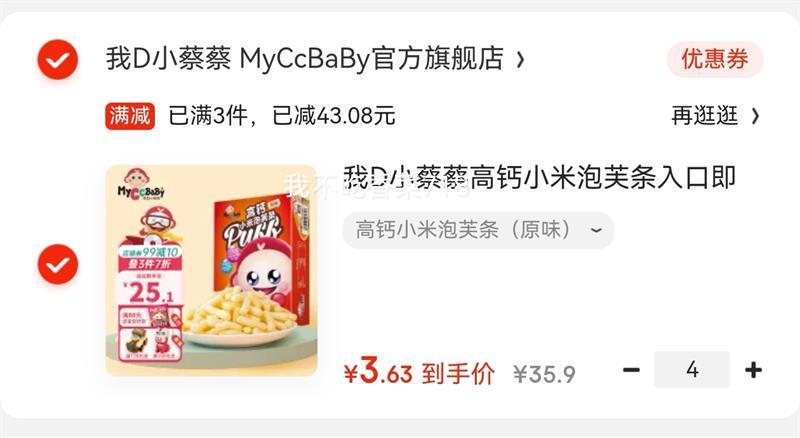The width and height of the screenshot is (800, 438).
Task: Deselect the Pukk puff product checkbox
Action: [x=58, y=264]
